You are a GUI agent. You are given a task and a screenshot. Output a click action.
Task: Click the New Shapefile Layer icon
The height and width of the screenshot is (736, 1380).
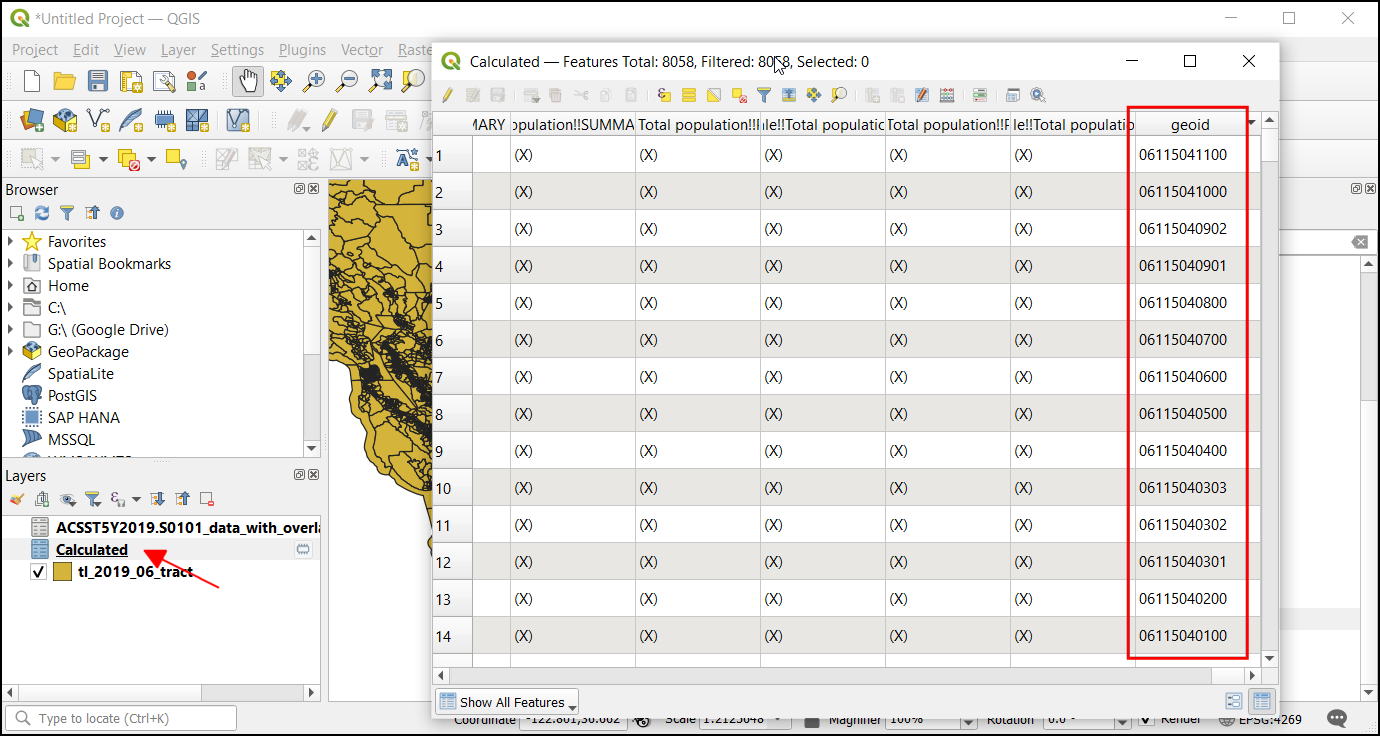pyautogui.click(x=98, y=121)
